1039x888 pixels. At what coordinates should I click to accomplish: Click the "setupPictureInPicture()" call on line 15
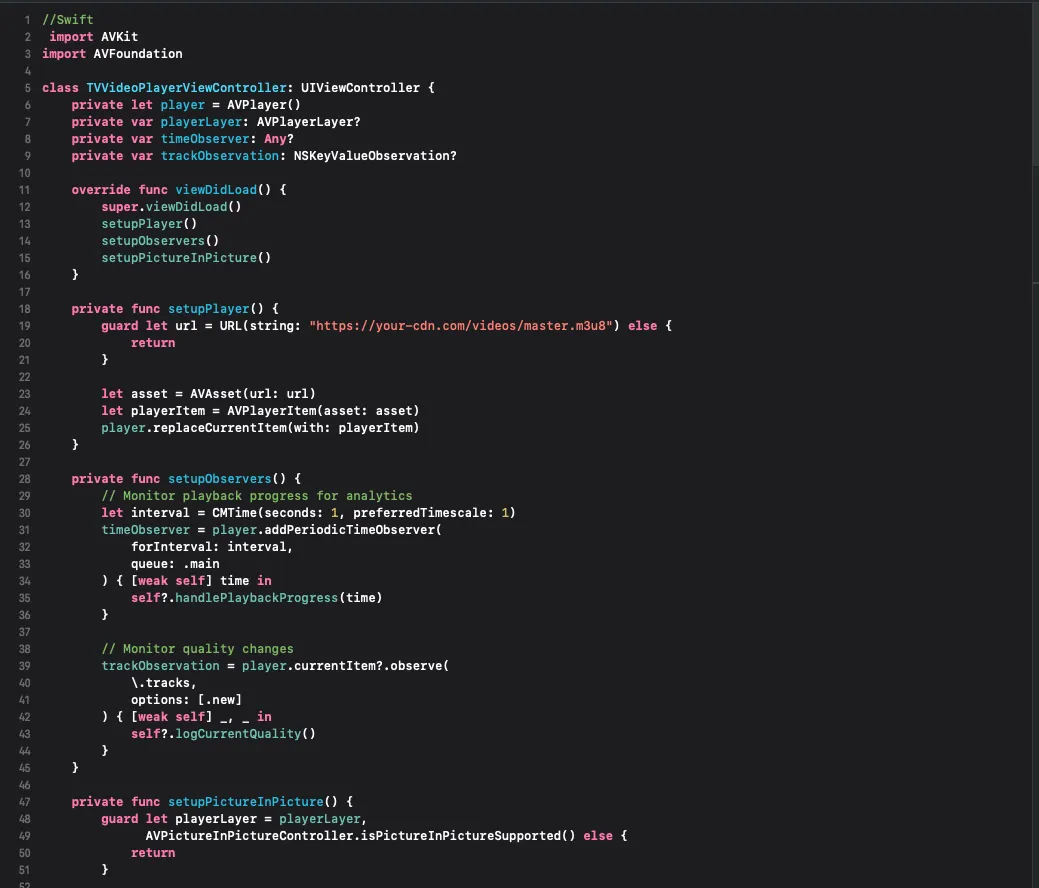(186, 258)
